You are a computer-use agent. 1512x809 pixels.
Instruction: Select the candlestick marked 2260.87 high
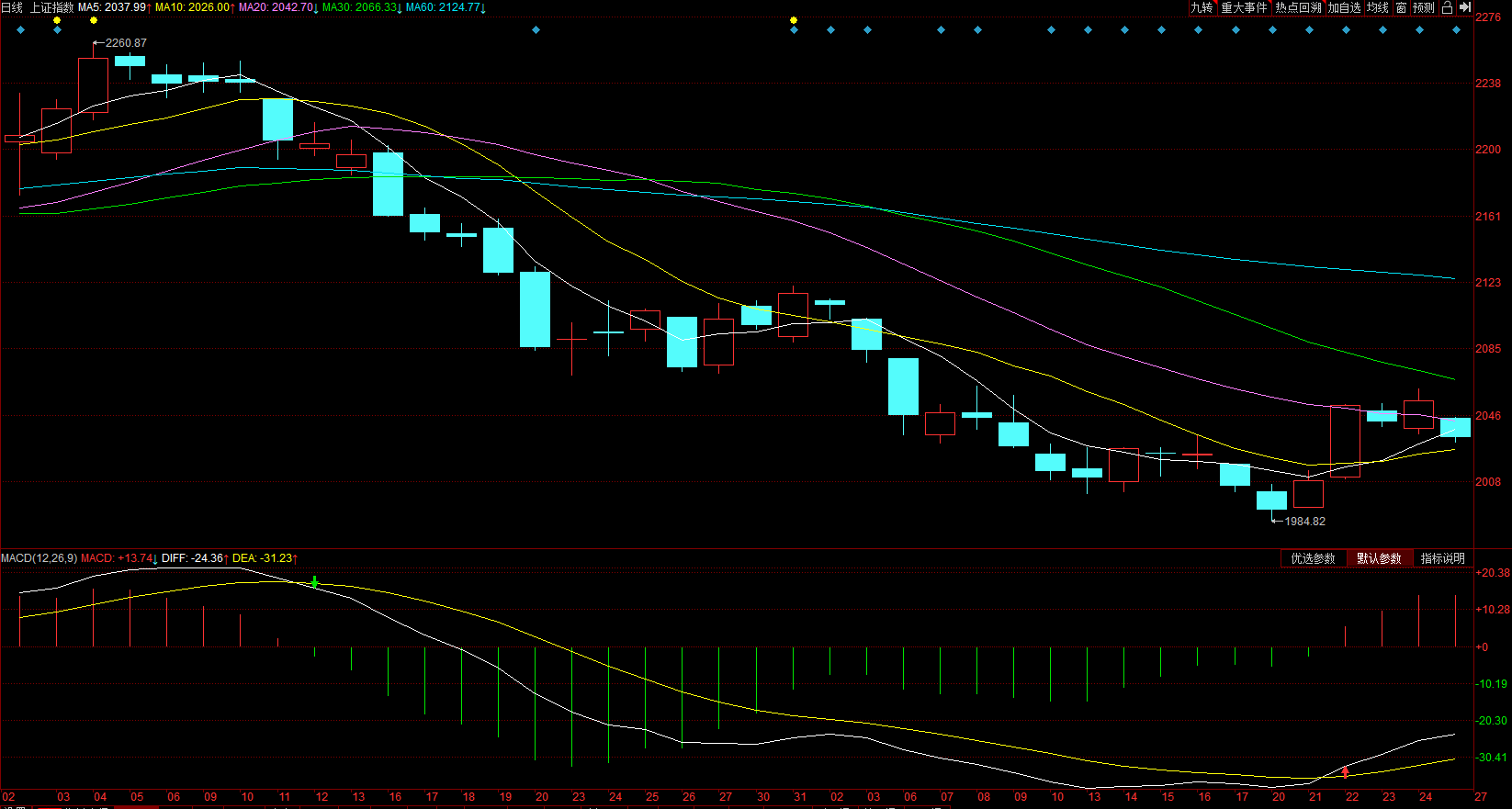pyautogui.click(x=94, y=84)
